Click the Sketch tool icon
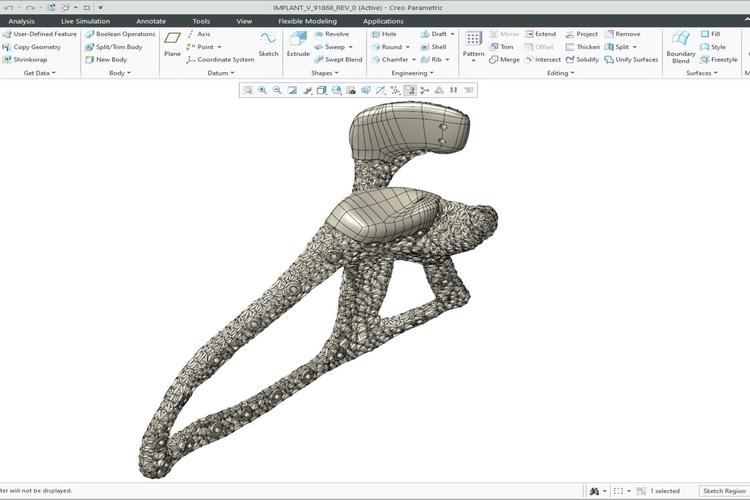Screen dimensions: 750x500 tap(268, 42)
